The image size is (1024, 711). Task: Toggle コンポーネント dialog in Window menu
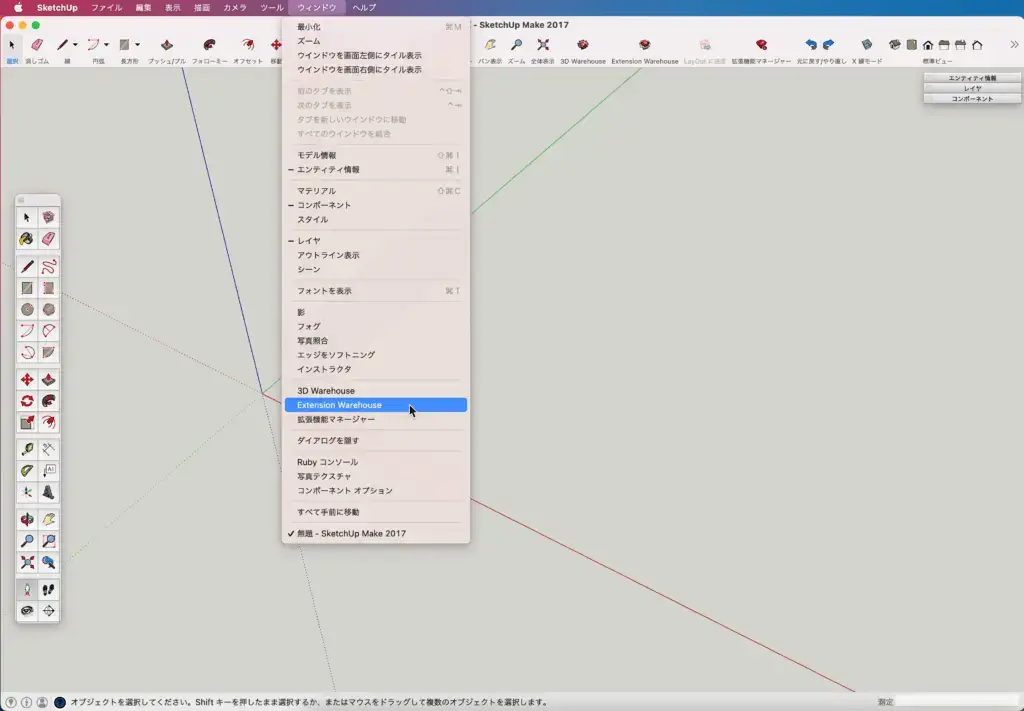376,205
